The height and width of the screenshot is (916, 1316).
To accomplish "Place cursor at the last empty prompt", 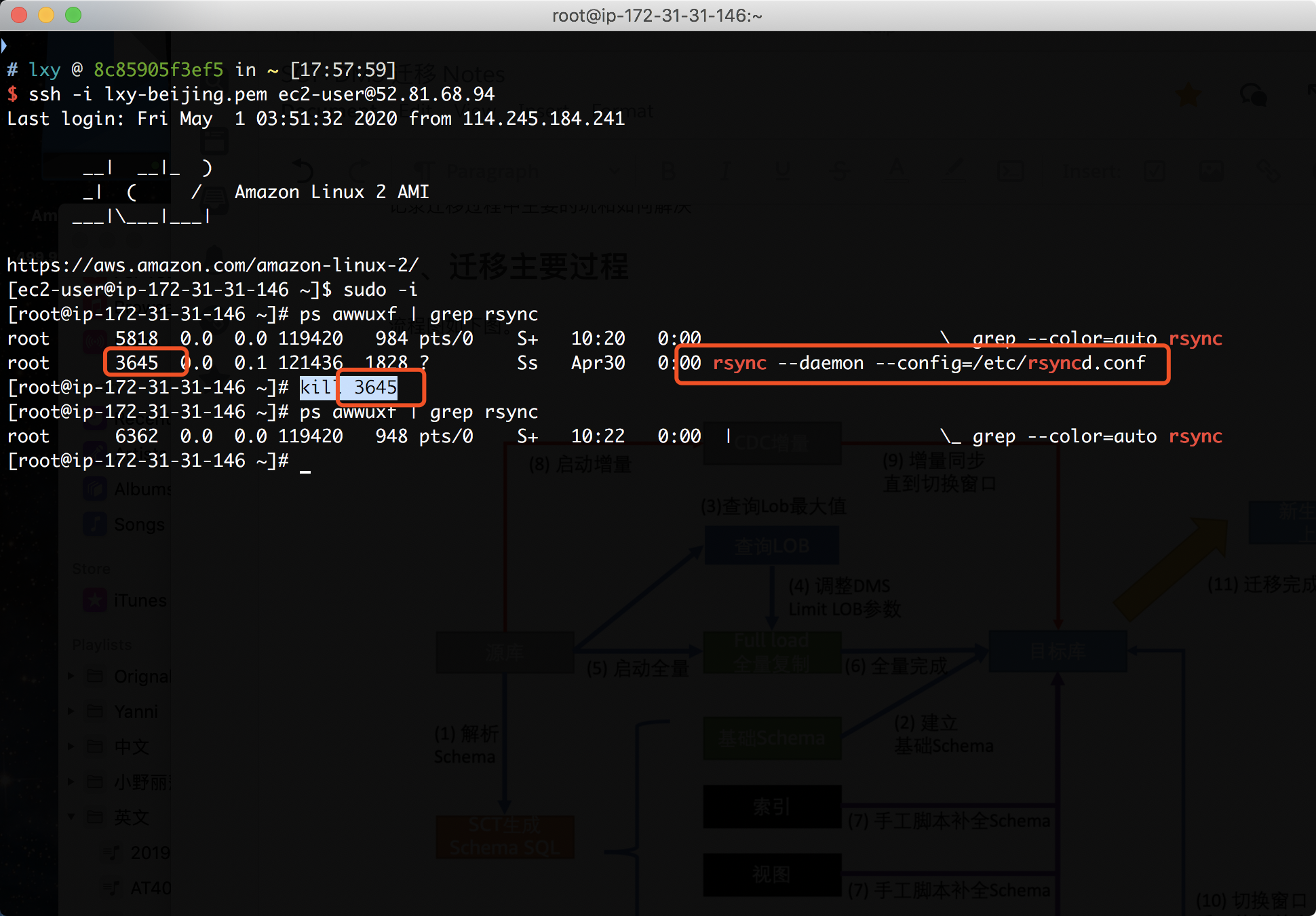I will click(305, 461).
